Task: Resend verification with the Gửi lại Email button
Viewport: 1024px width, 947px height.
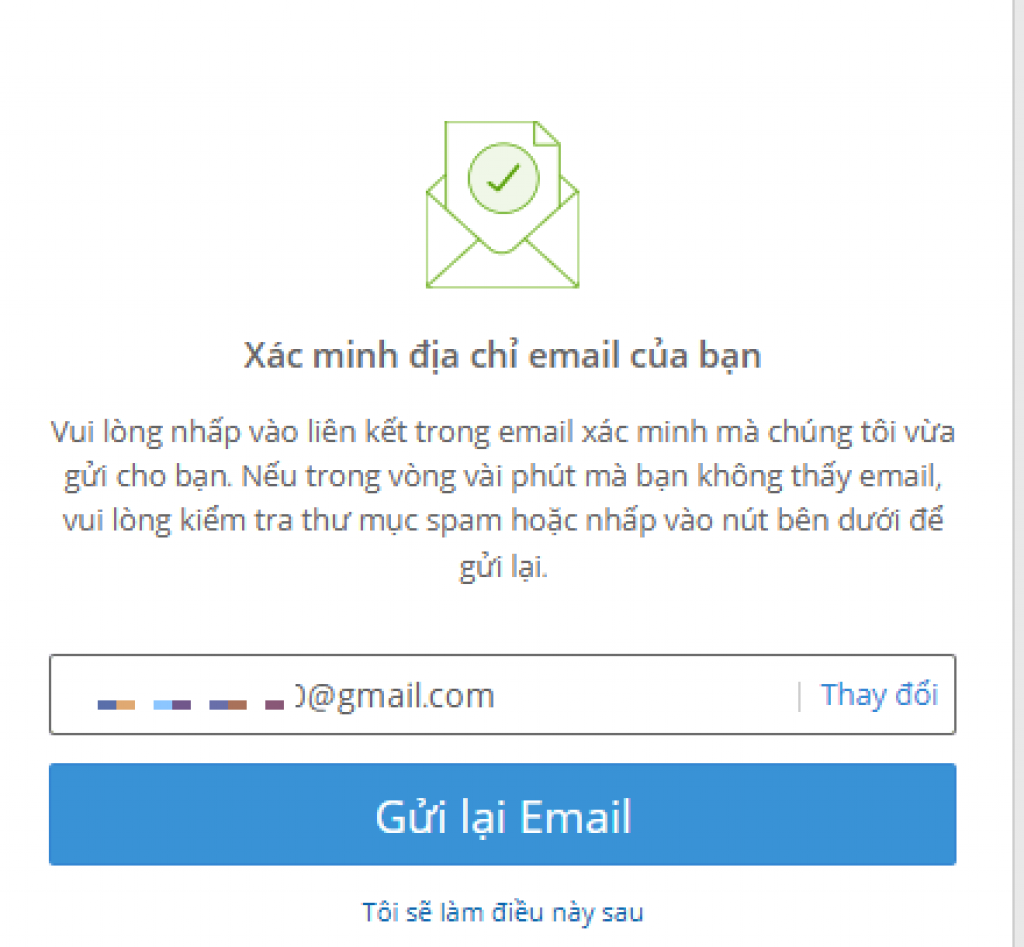Action: point(502,814)
